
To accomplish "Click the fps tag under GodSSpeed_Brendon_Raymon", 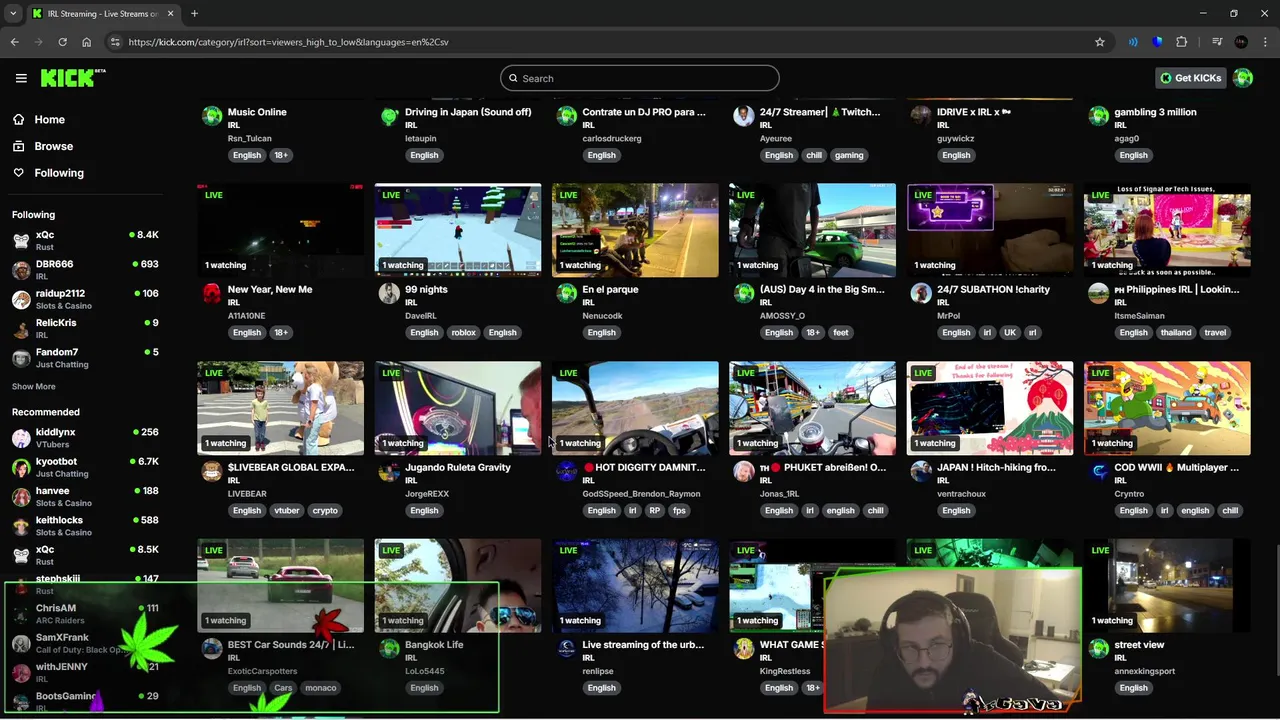I will (679, 511).
